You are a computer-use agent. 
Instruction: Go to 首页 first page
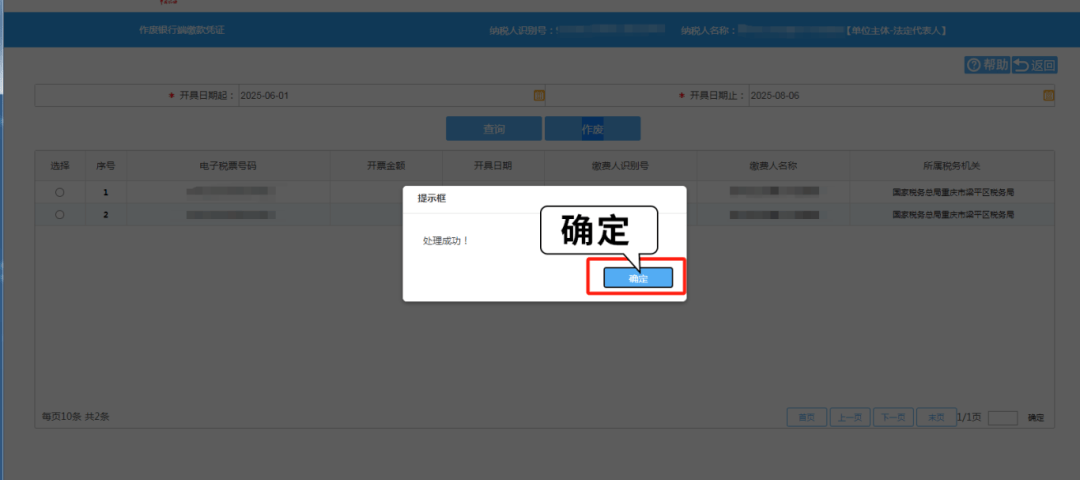807,417
